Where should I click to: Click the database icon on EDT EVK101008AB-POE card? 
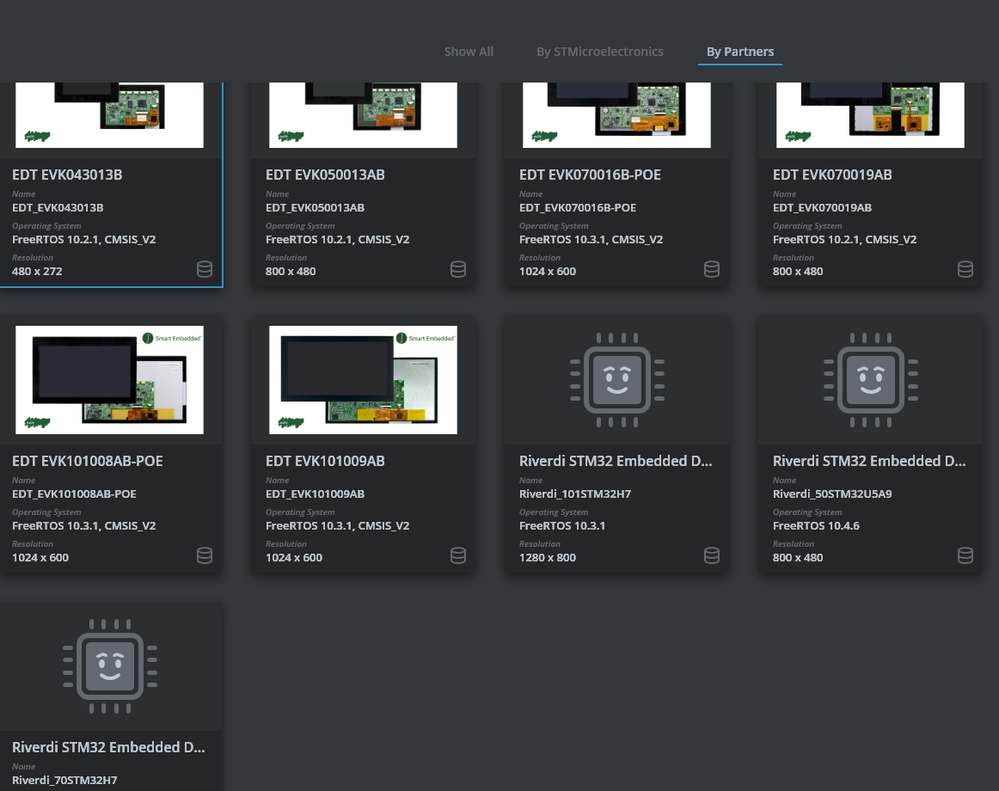click(204, 555)
